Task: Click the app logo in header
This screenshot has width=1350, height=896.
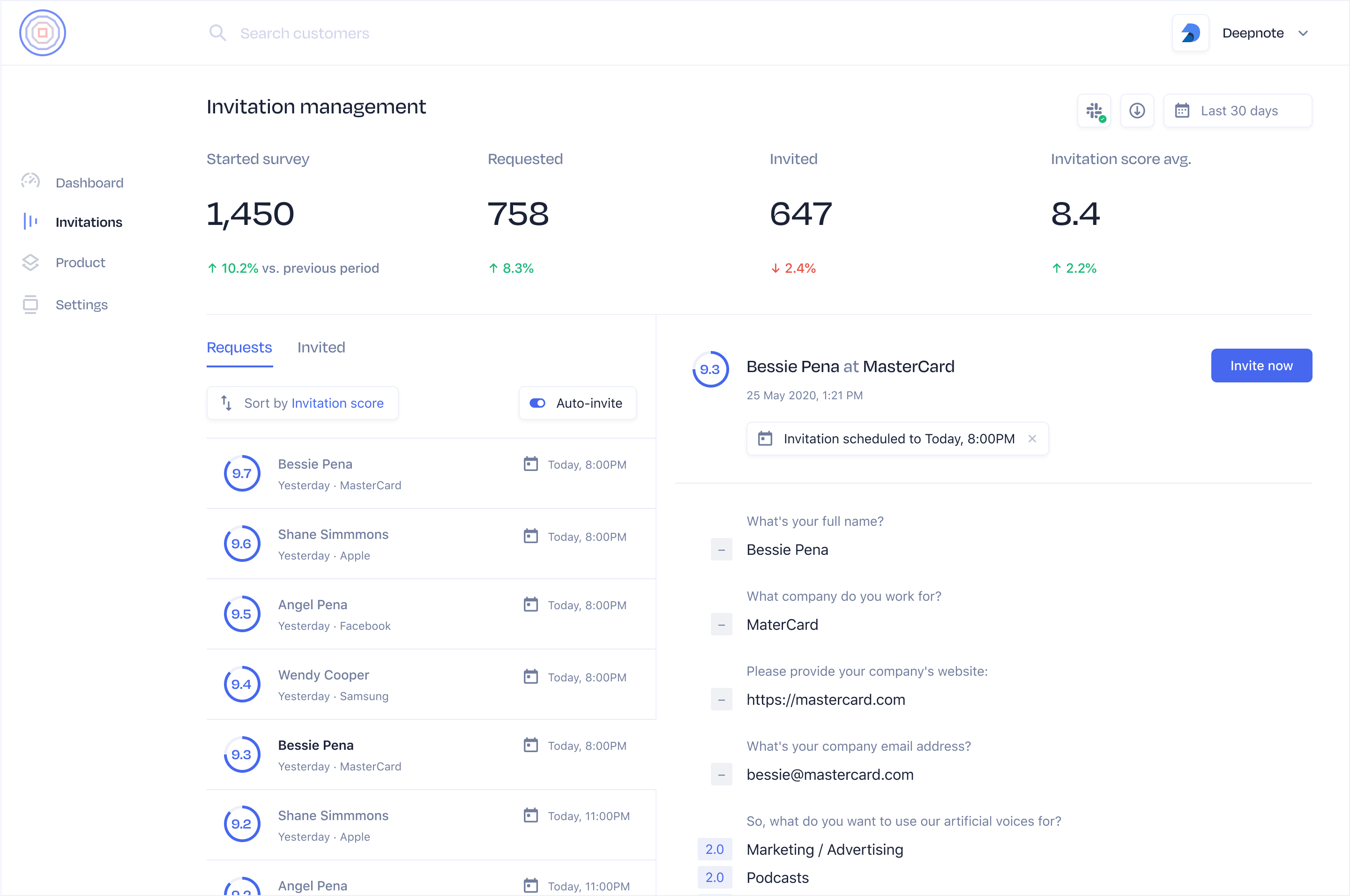Action: (x=43, y=33)
